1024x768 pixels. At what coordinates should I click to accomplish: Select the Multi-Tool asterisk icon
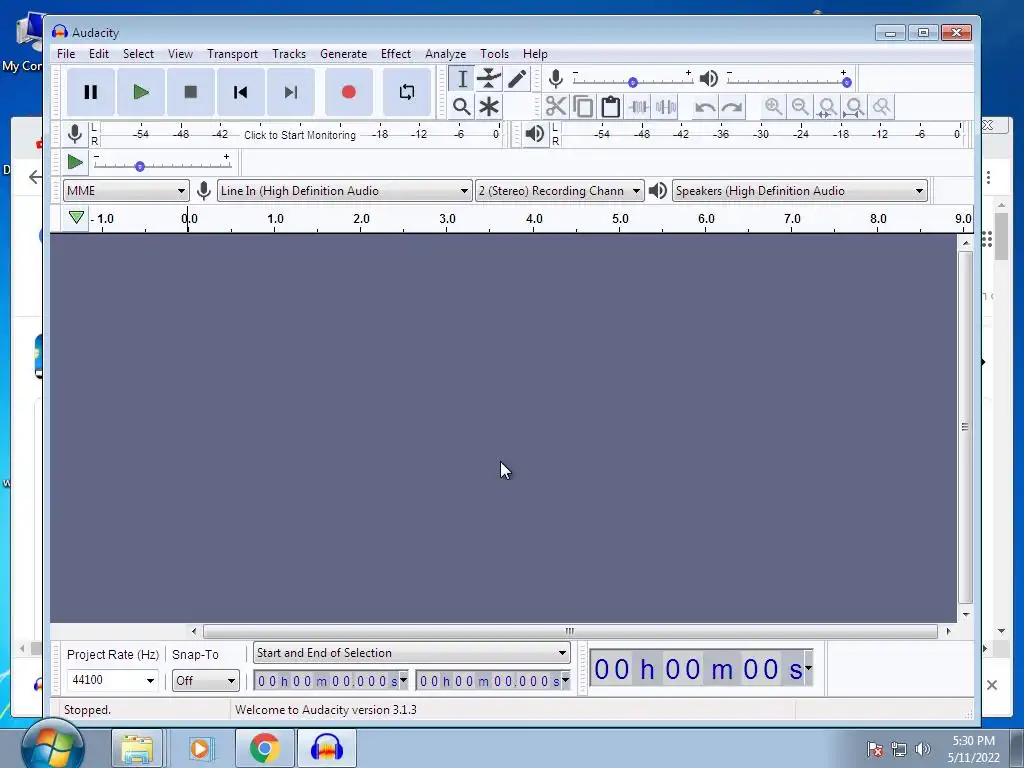point(488,106)
